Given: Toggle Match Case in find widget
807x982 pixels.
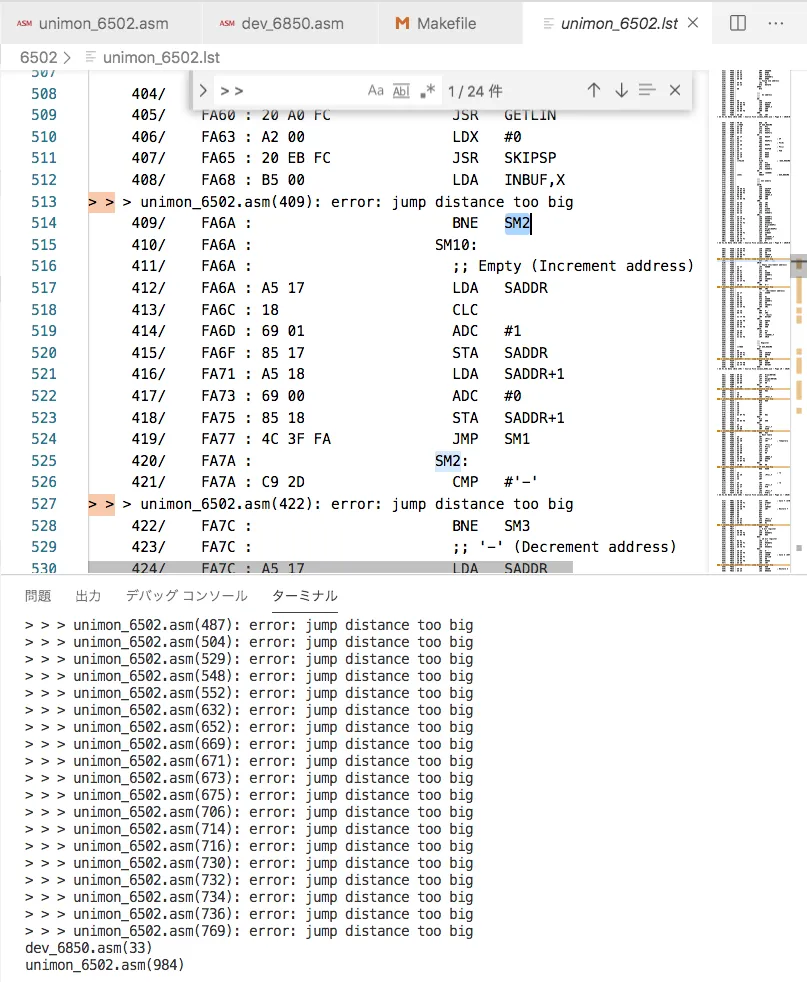Looking at the screenshot, I should click(x=376, y=91).
